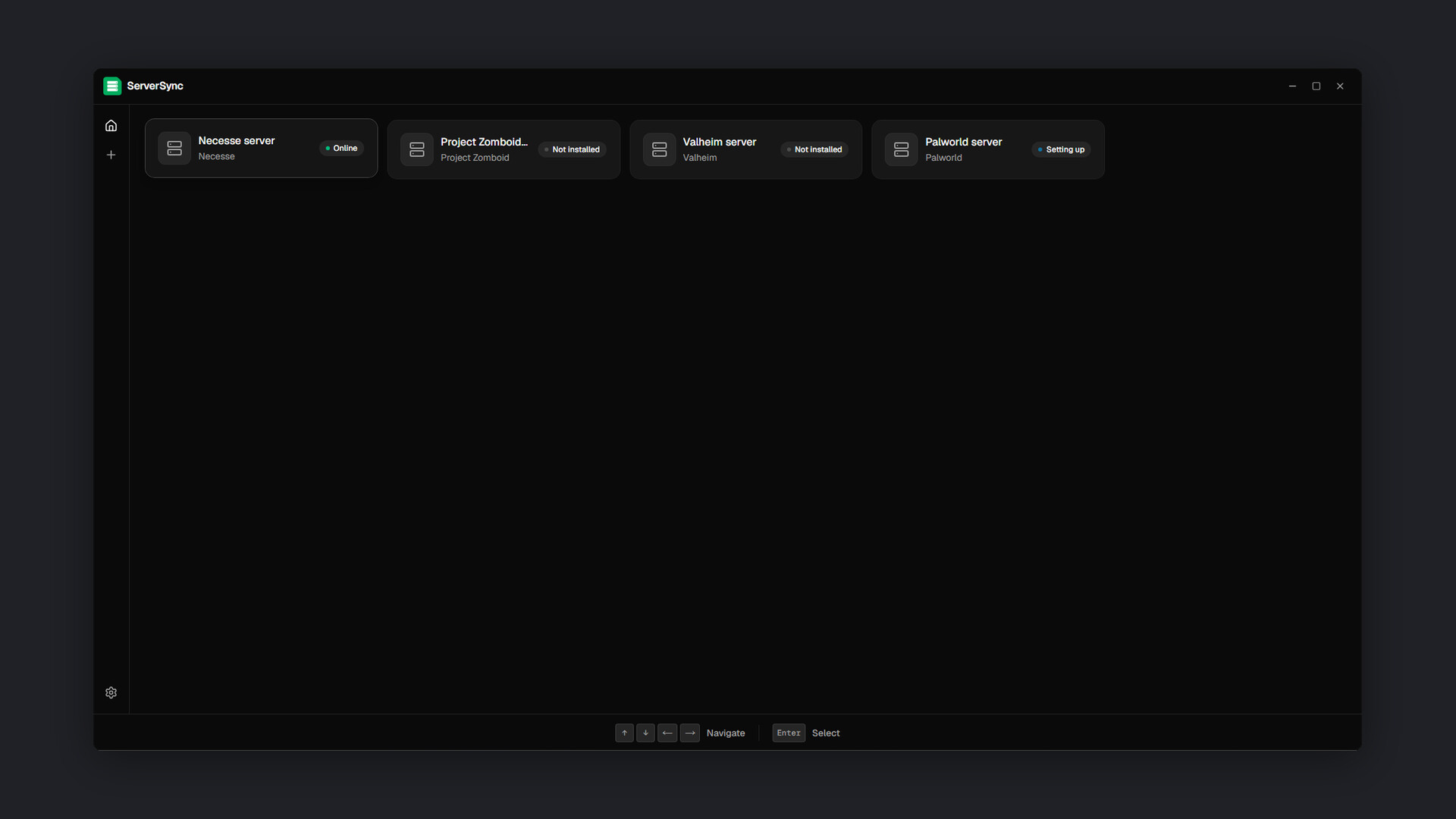Select the Project Zomboid server title

pos(484,143)
